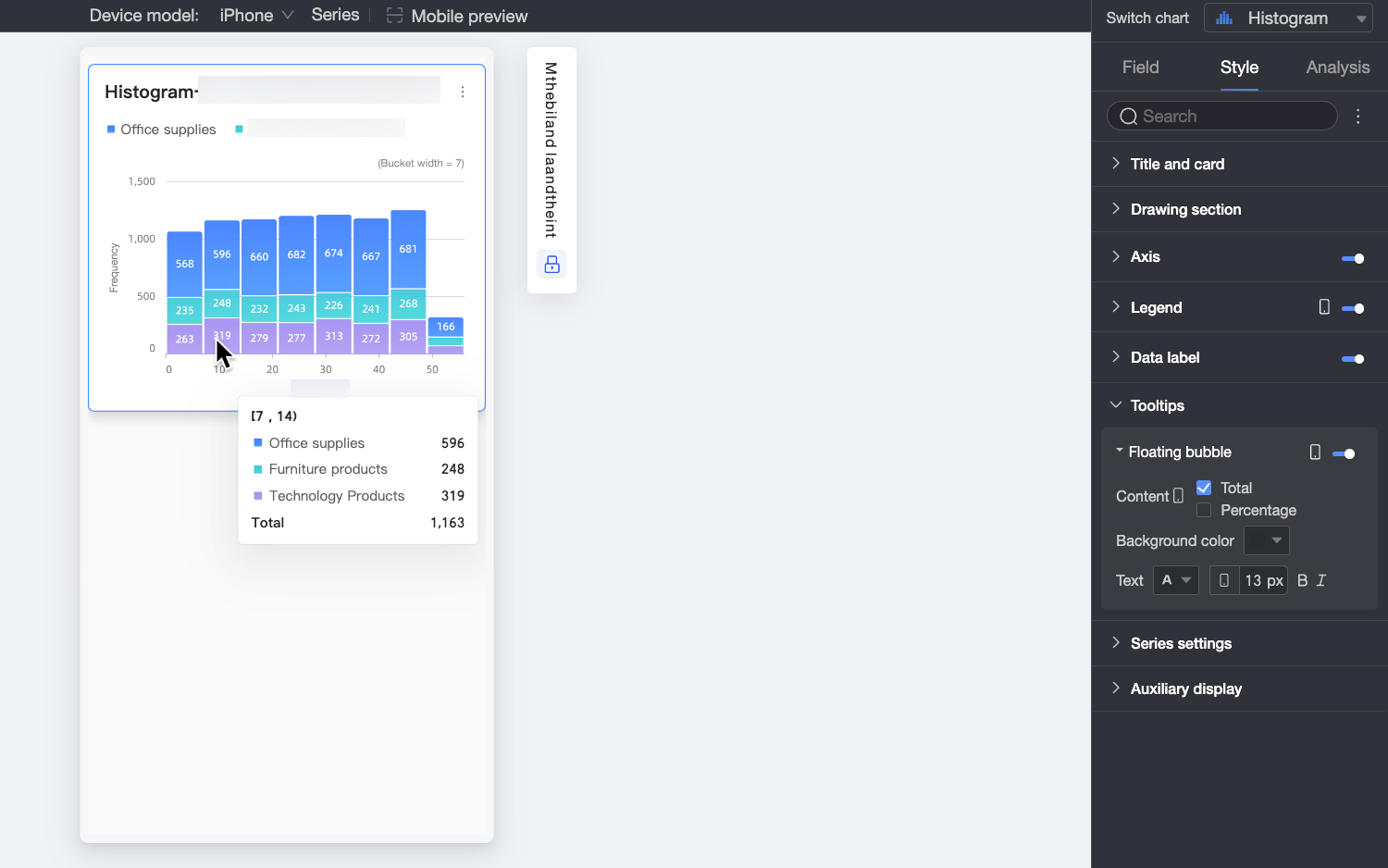The width and height of the screenshot is (1388, 868).
Task: Click the Switch chart label
Action: 1147,18
